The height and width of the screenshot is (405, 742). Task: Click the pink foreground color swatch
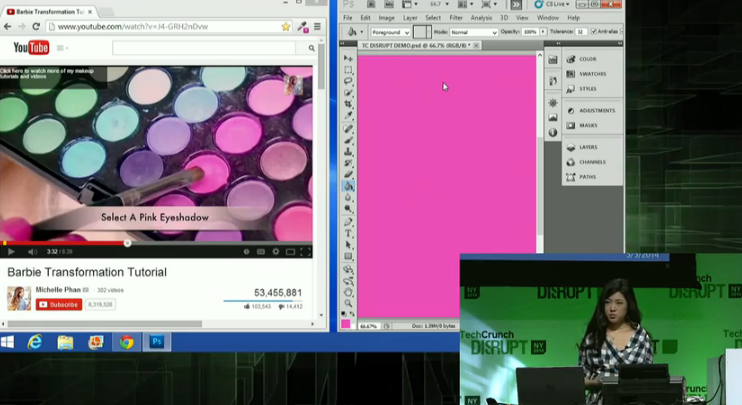click(x=345, y=324)
